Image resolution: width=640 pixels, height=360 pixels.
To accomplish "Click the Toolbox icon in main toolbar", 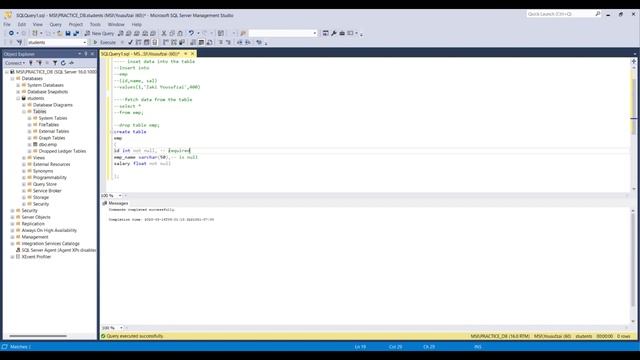I will coord(342,33).
